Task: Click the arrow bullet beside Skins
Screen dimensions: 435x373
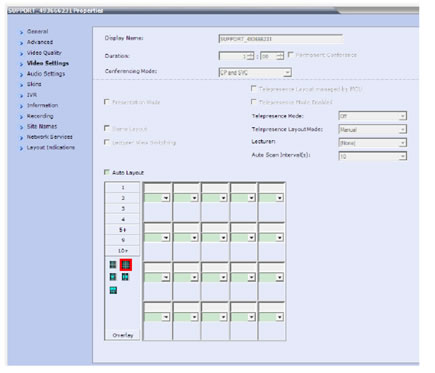Action: [x=22, y=85]
